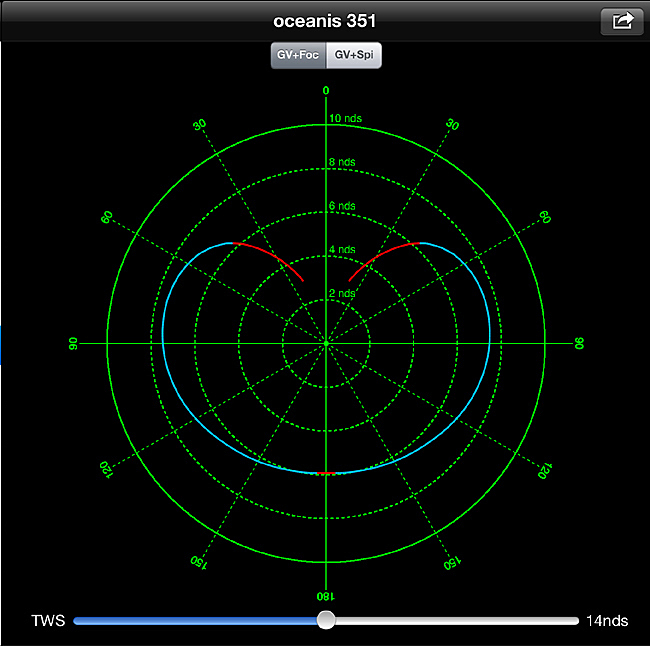650x646 pixels.
Task: Click the TWS slider handle knob
Action: [326, 620]
